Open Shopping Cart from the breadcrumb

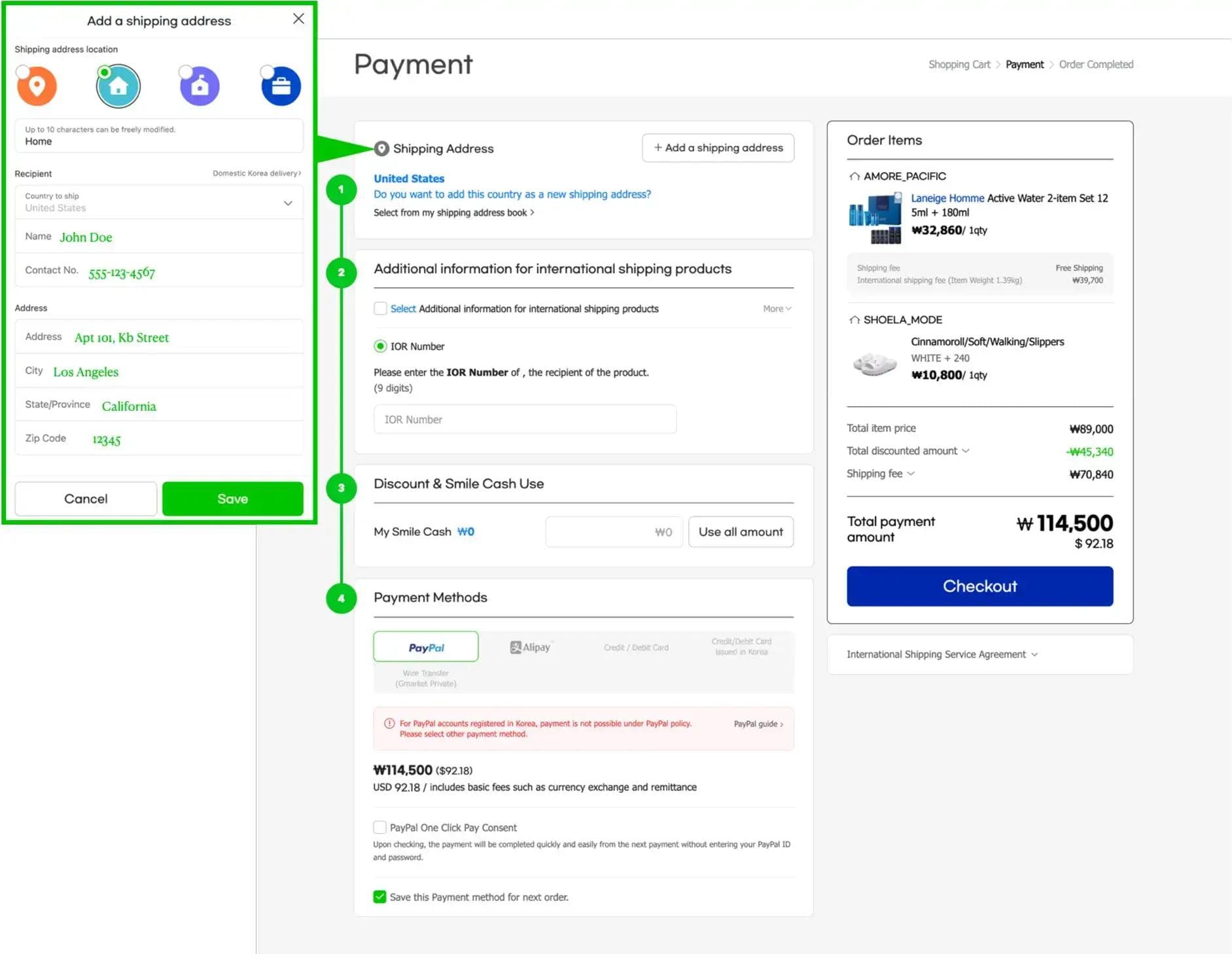(959, 64)
